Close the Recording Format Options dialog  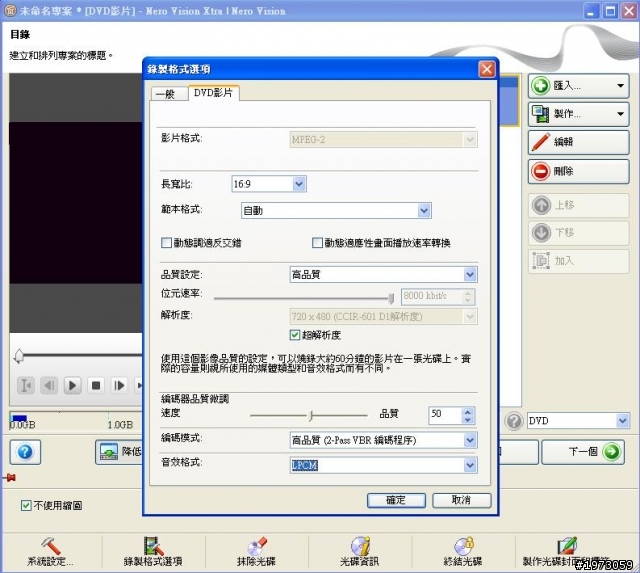coord(487,69)
